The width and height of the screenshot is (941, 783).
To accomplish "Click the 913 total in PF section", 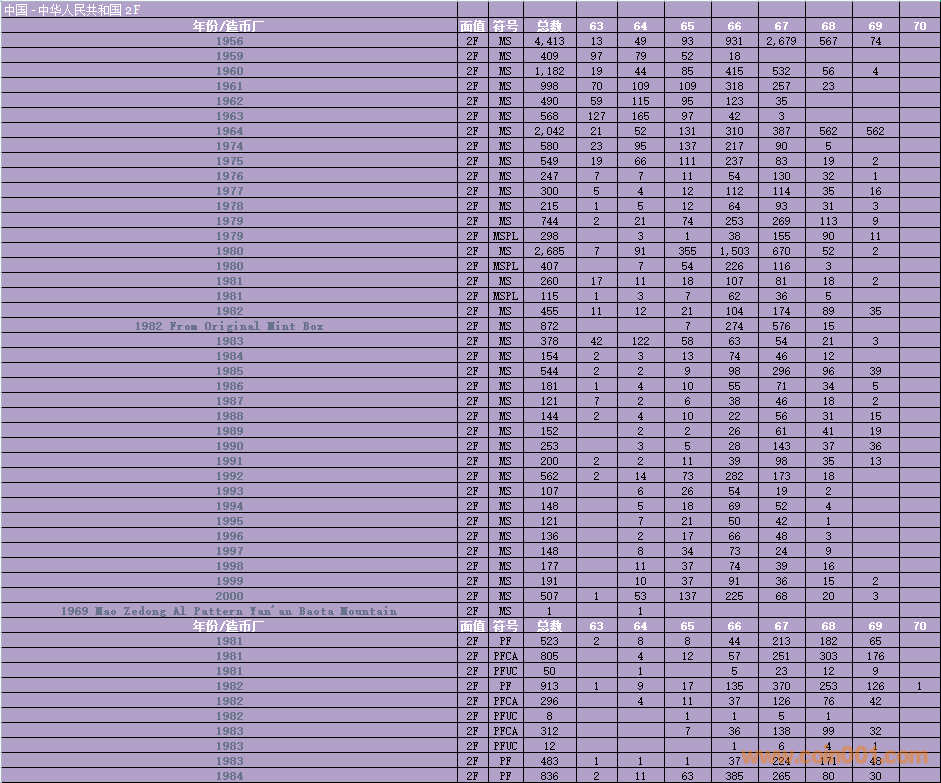I will coord(549,686).
